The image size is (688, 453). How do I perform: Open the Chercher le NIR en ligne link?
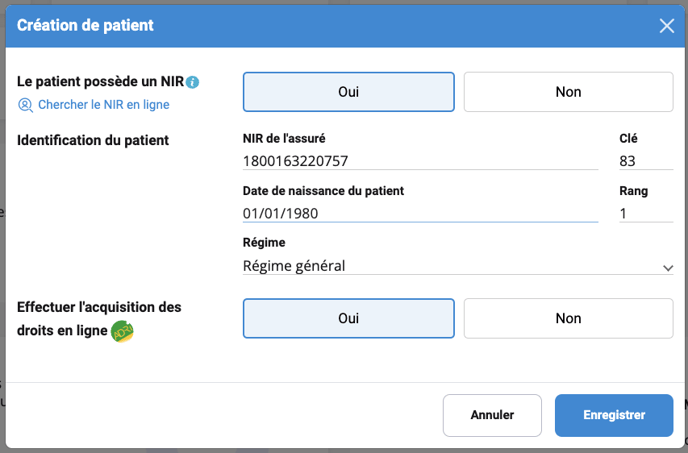click(x=103, y=104)
